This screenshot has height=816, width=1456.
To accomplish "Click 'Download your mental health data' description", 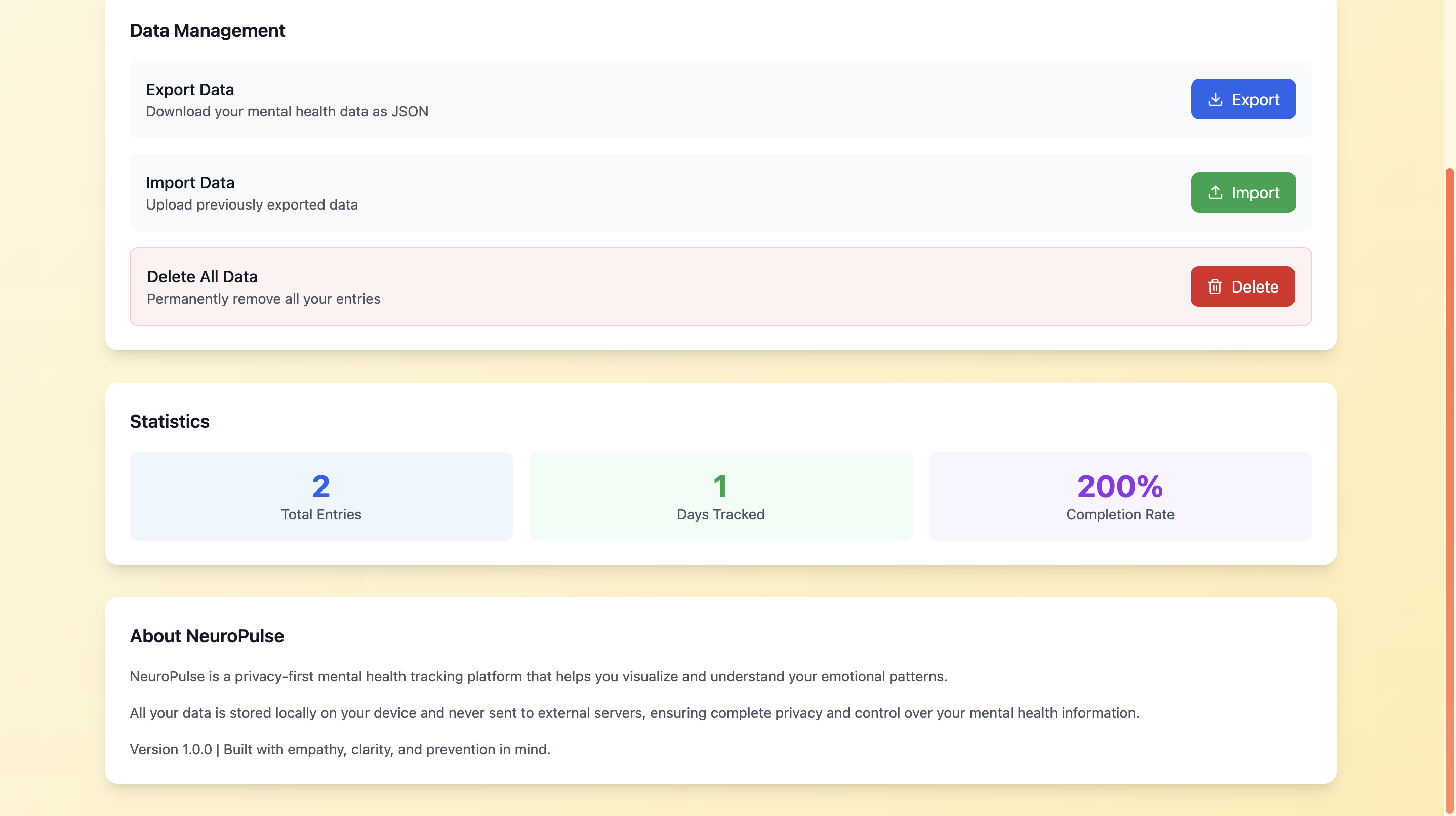I will (x=287, y=111).
